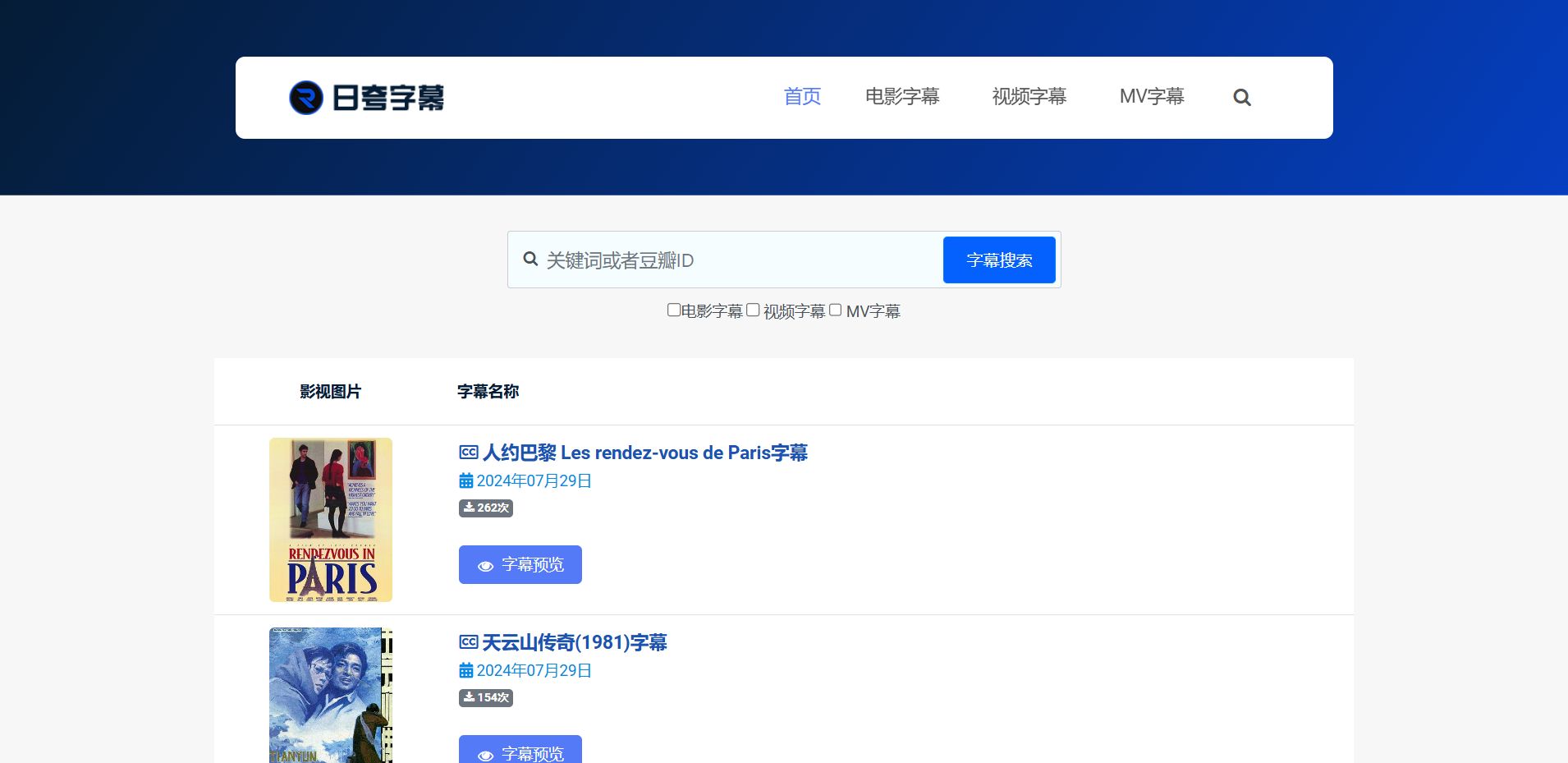This screenshot has height=763, width=1568.
Task: Preview subtitles for Les rendez-vous de Paris
Action: click(520, 565)
